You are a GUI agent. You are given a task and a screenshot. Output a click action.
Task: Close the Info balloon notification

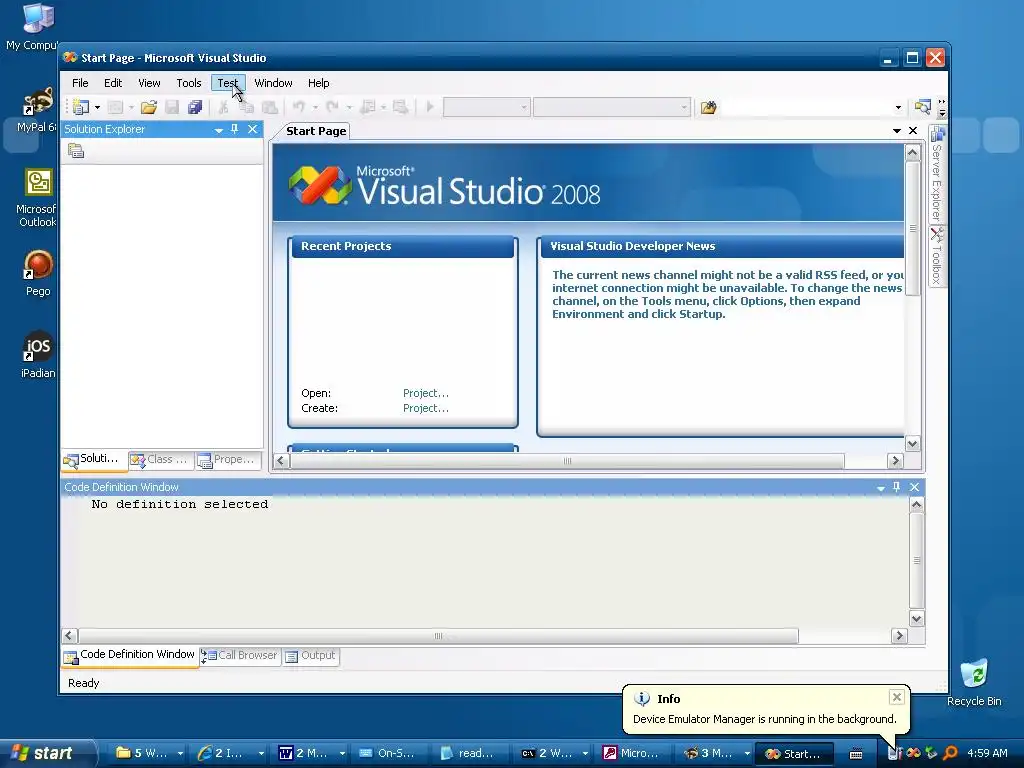pyautogui.click(x=897, y=697)
